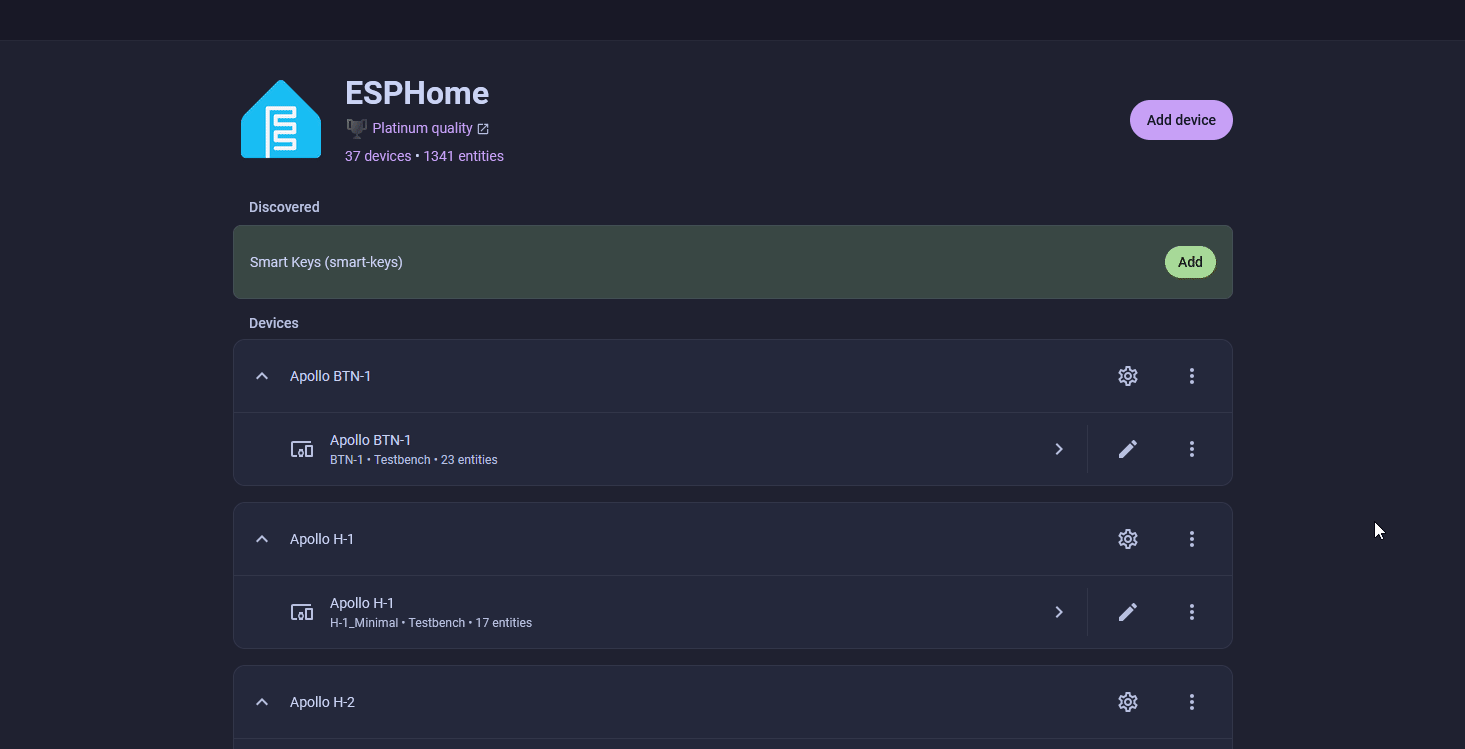Collapse the Apollo H-2 section
The image size is (1465, 749).
pyautogui.click(x=262, y=702)
